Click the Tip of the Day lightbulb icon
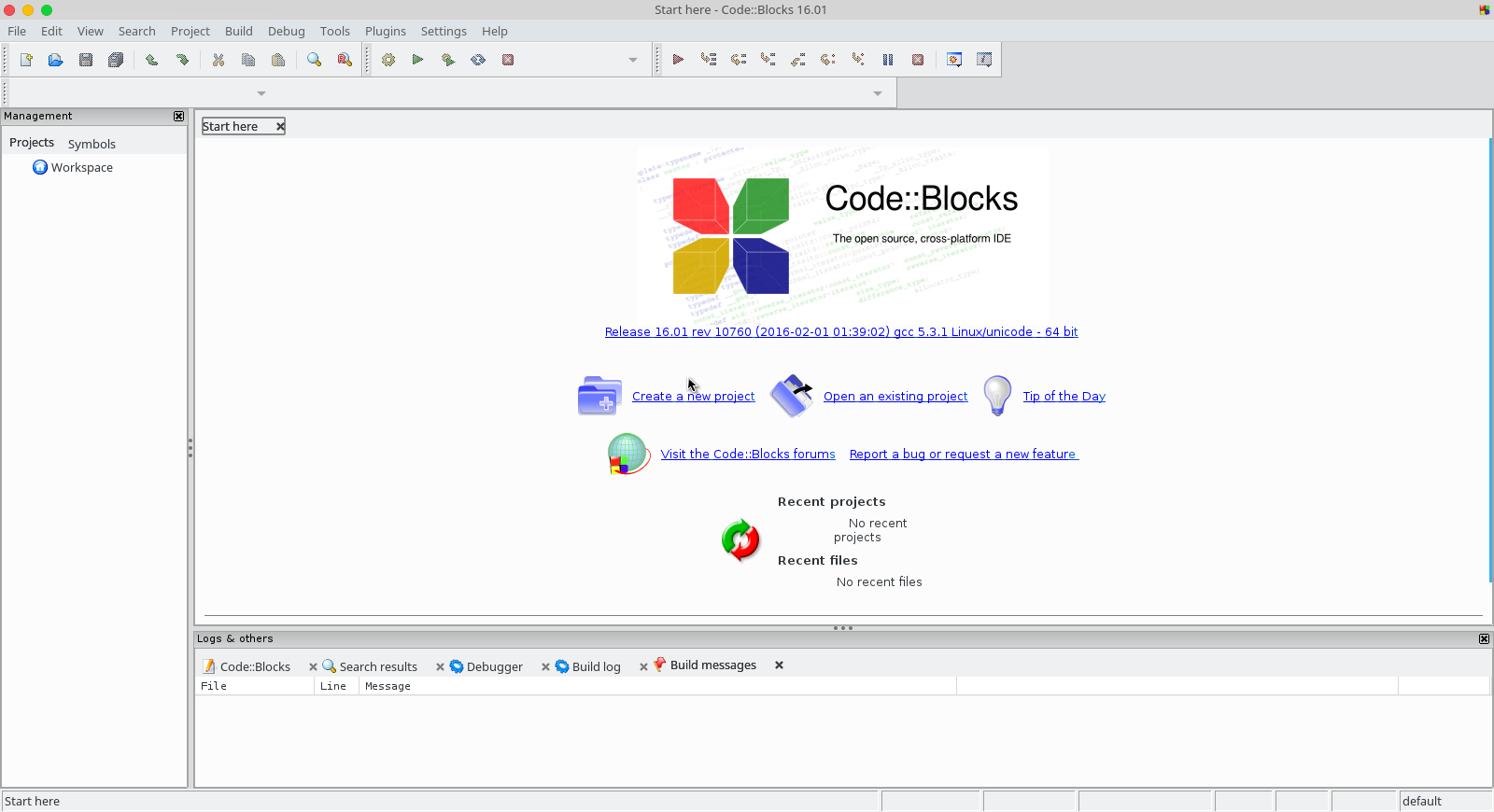Viewport: 1494px width, 812px height. (x=997, y=396)
